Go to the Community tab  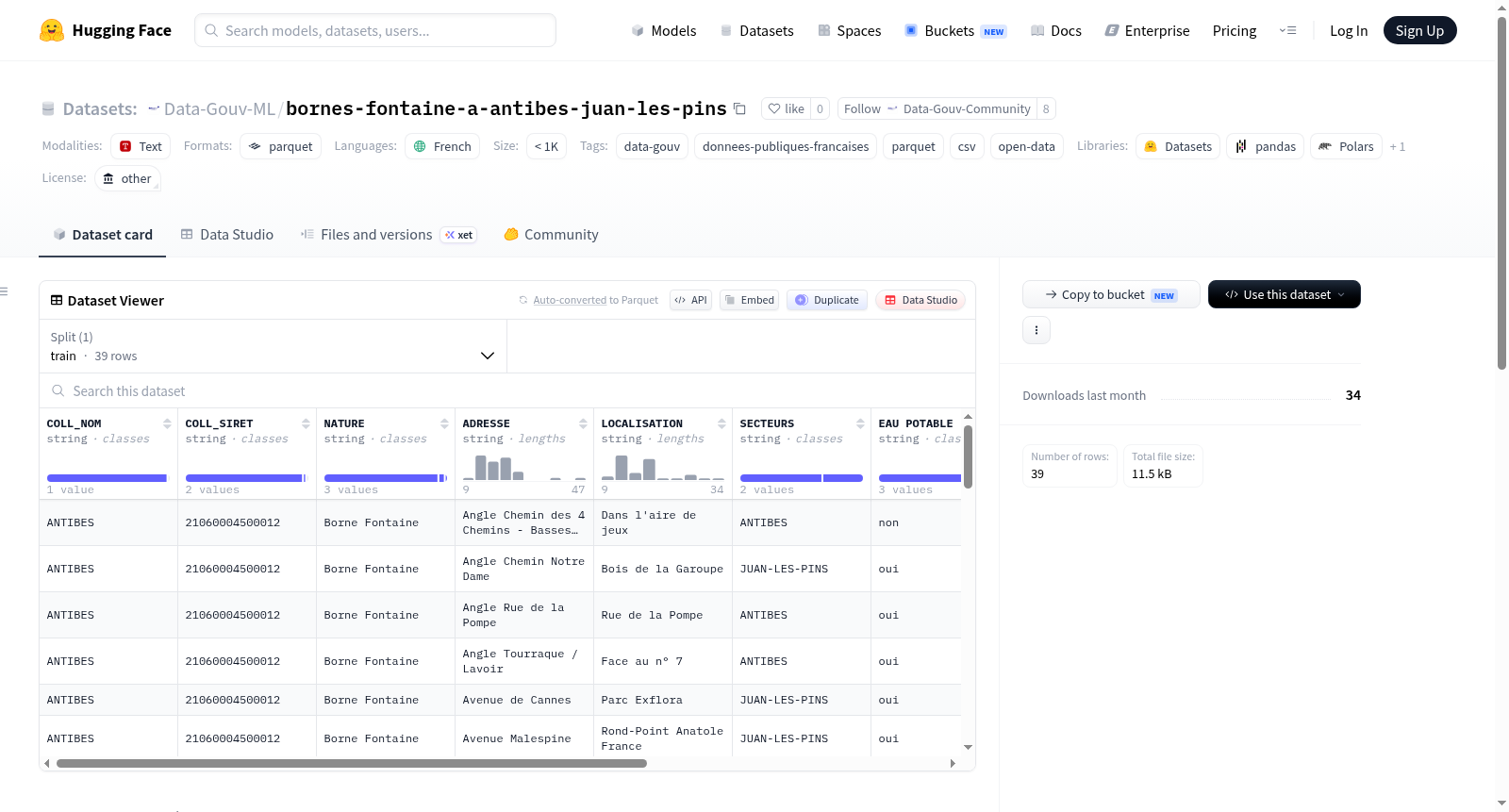[x=551, y=235]
